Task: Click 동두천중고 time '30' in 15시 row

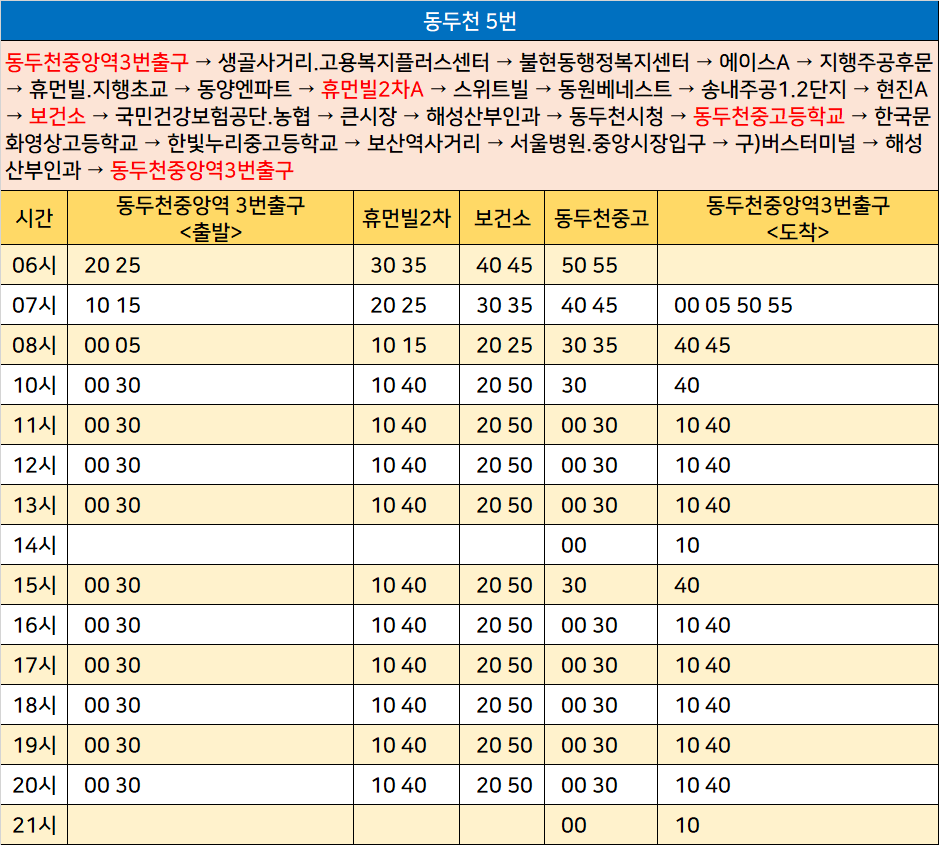Action: pyautogui.click(x=574, y=586)
